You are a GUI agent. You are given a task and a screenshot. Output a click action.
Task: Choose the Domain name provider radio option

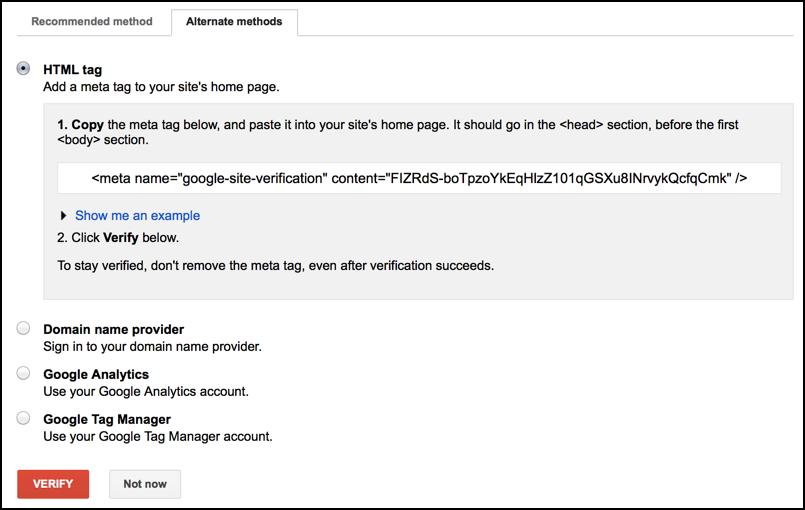click(24, 329)
